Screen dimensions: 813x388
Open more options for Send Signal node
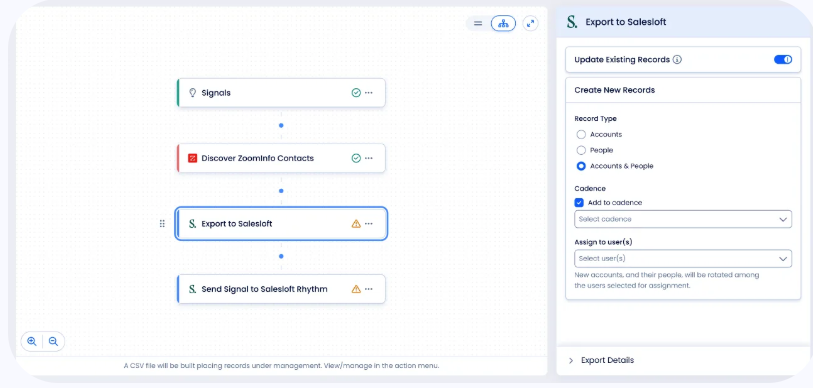pyautogui.click(x=369, y=289)
